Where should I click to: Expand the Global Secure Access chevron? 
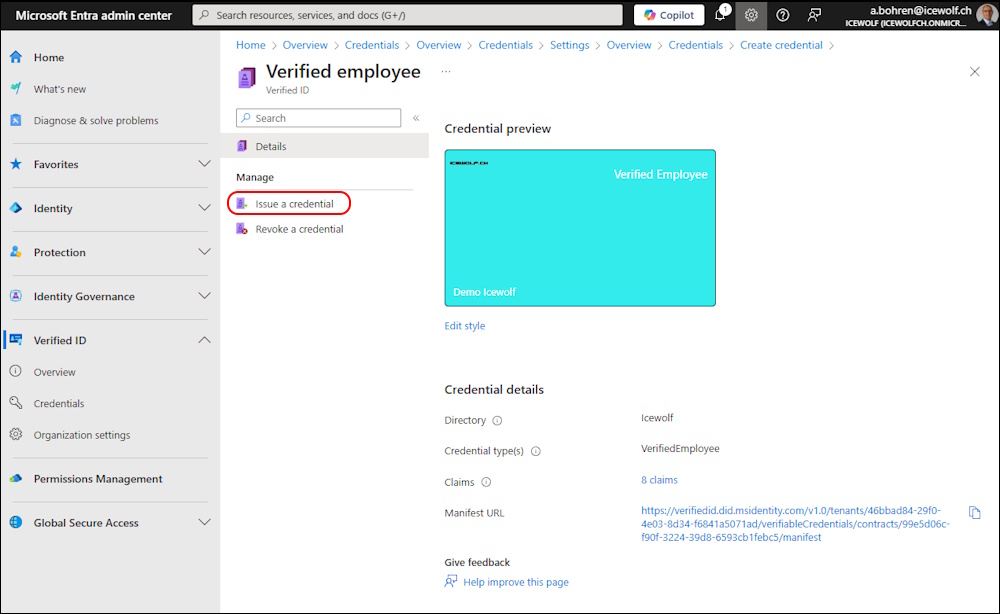(x=204, y=523)
